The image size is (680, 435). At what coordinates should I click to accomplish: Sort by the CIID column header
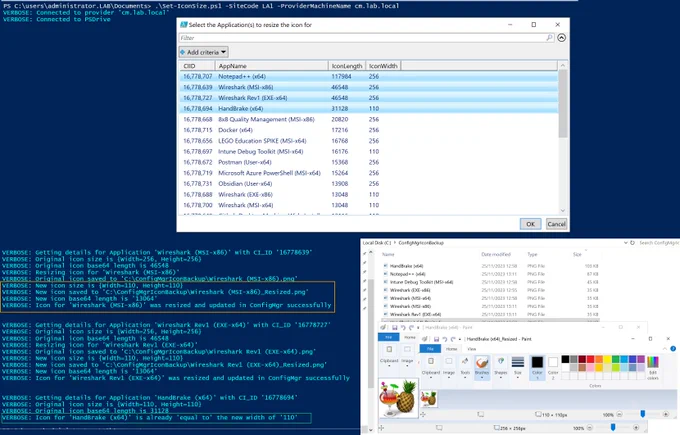tap(197, 66)
